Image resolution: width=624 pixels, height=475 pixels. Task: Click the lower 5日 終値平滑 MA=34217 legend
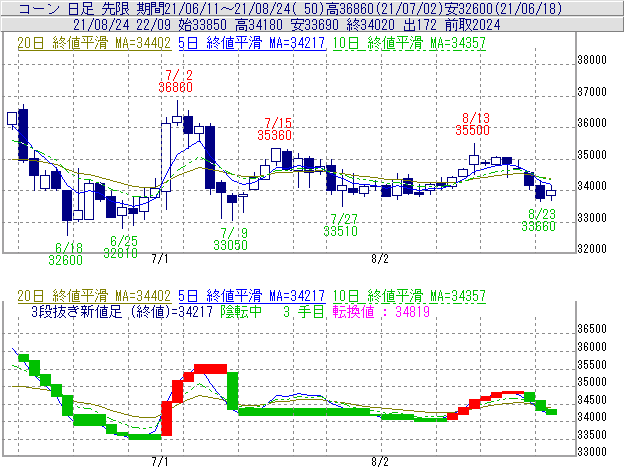[252, 296]
